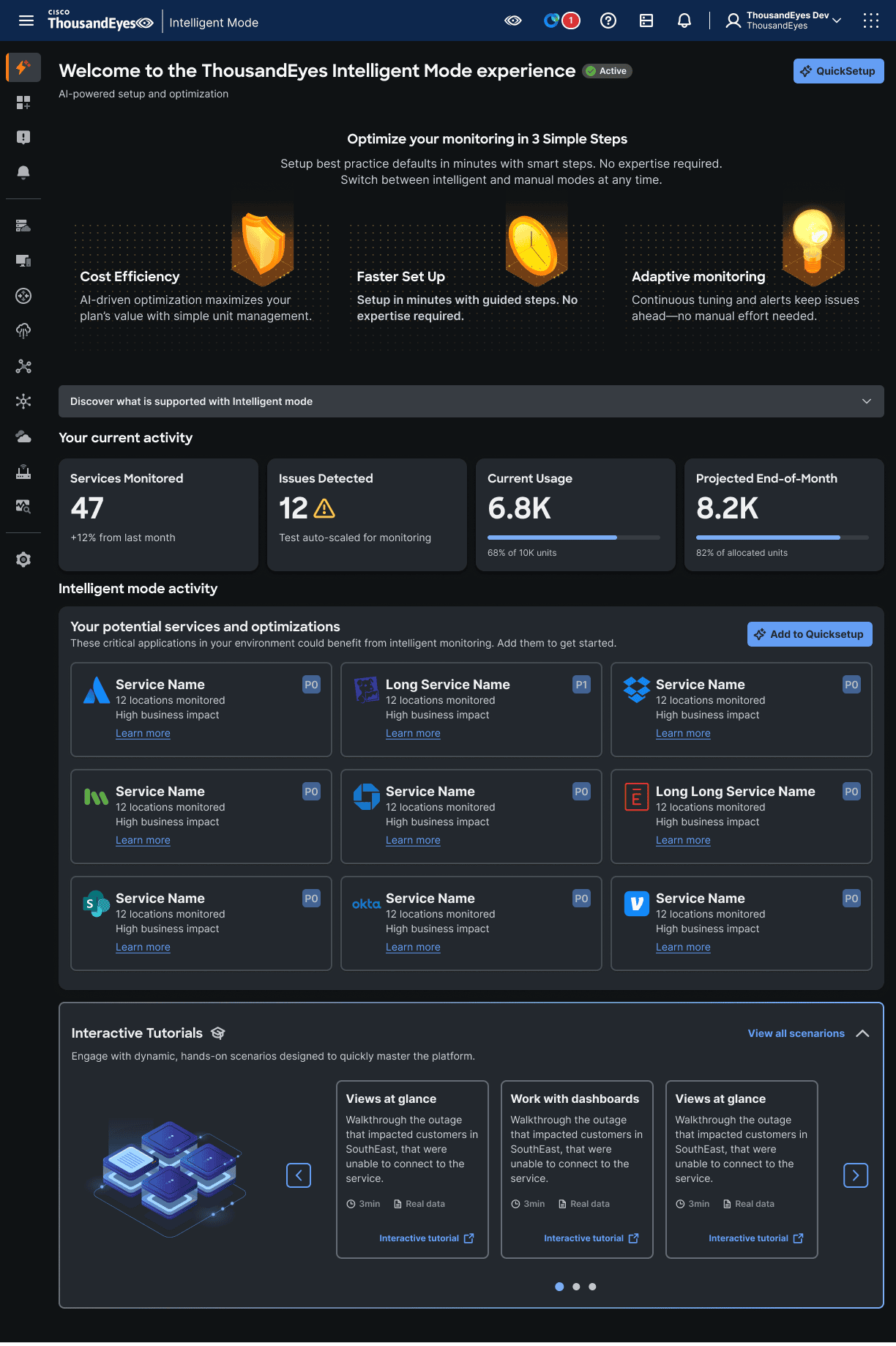The image size is (896, 1346).
Task: Click the Adaptive monitoring lightbulb illustration
Action: point(813,244)
